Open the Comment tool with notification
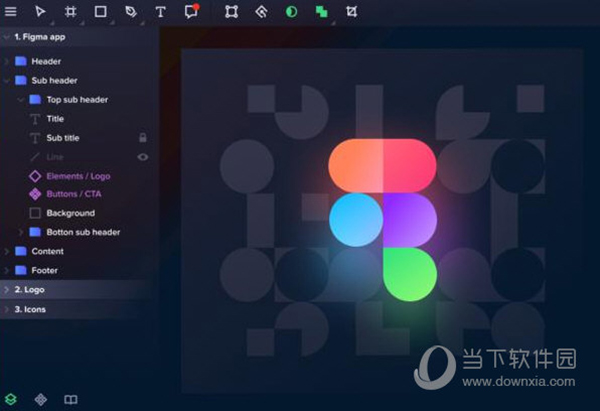The height and width of the screenshot is (411, 600). pos(191,12)
